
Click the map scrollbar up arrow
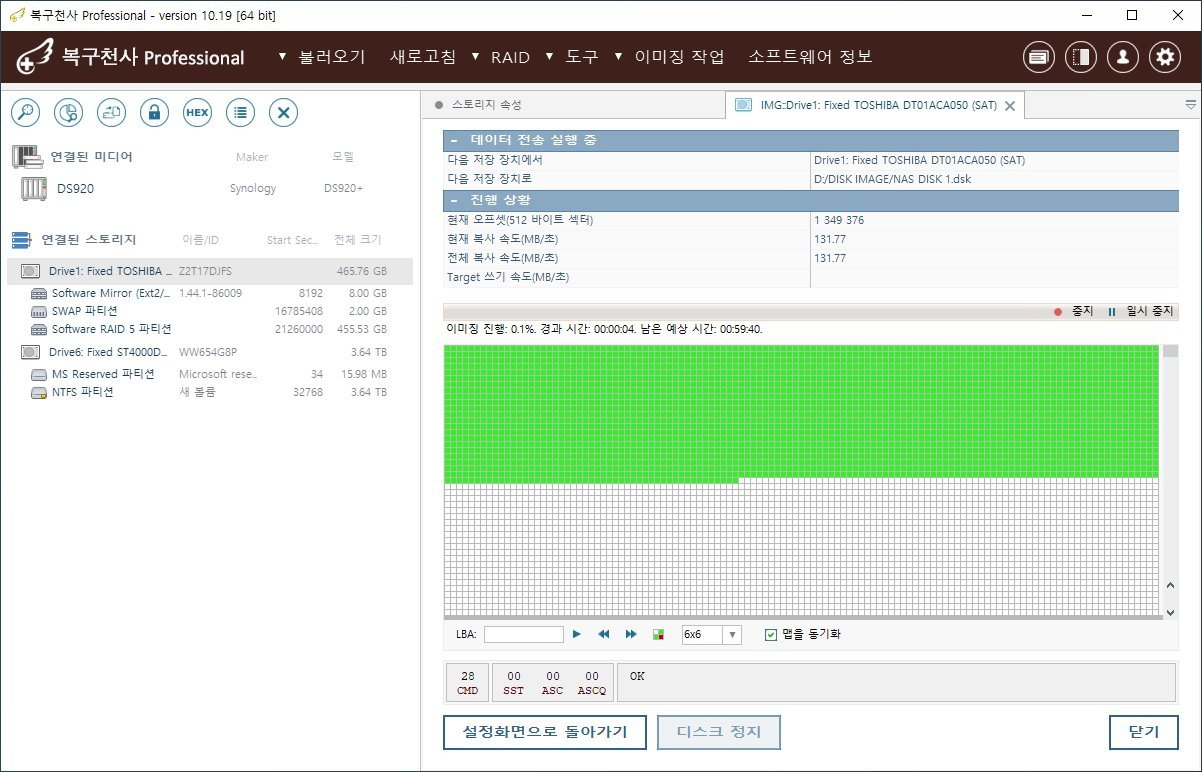[x=1170, y=584]
